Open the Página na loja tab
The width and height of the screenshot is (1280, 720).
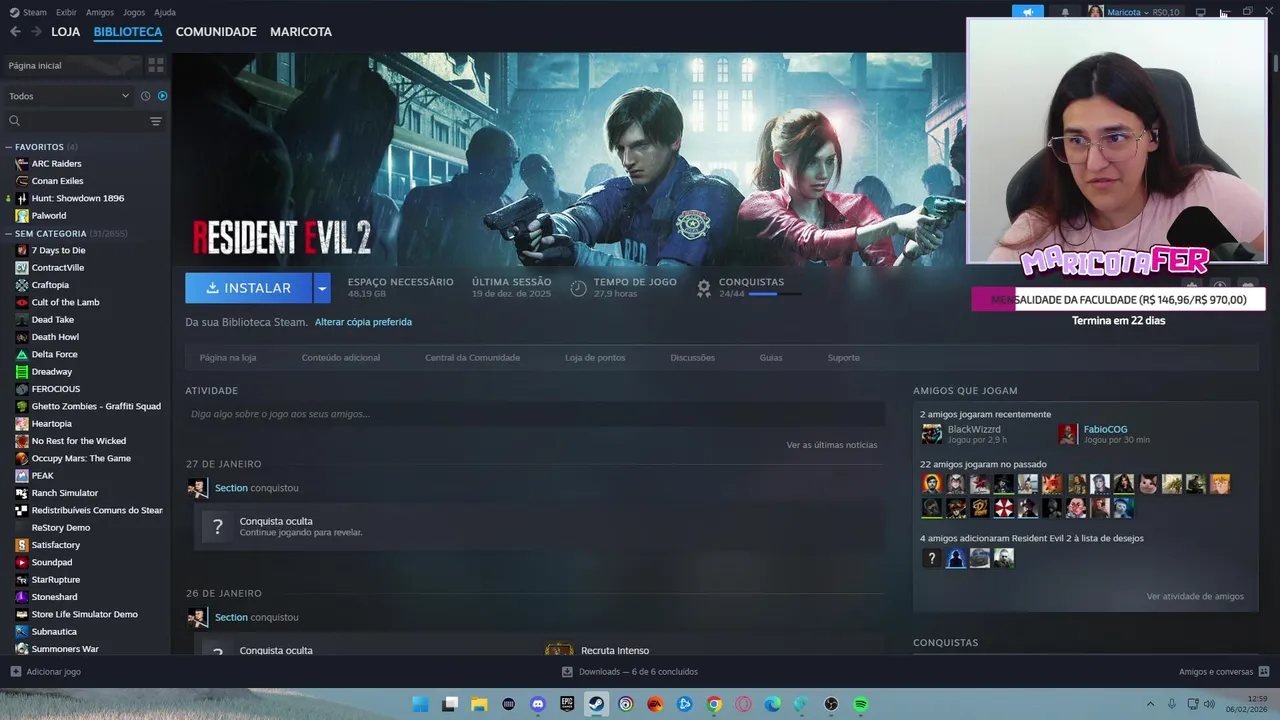(x=228, y=357)
